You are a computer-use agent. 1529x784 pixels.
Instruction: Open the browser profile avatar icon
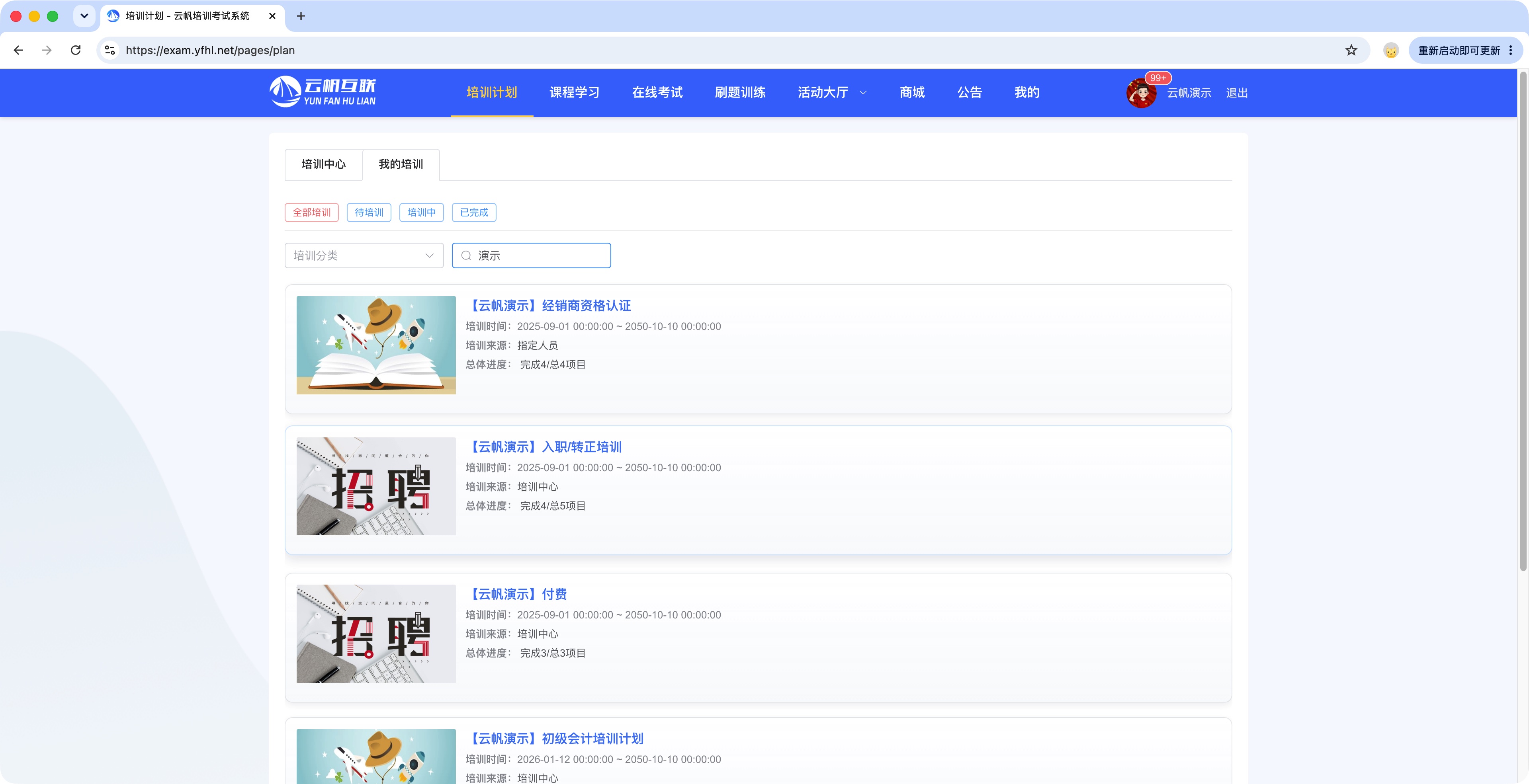[x=1391, y=51]
